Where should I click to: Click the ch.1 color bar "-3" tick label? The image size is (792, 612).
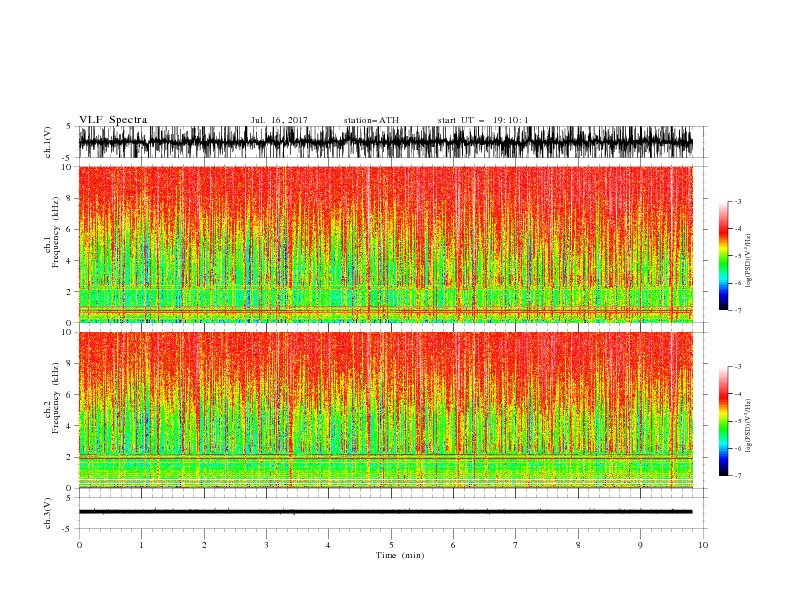pos(738,201)
